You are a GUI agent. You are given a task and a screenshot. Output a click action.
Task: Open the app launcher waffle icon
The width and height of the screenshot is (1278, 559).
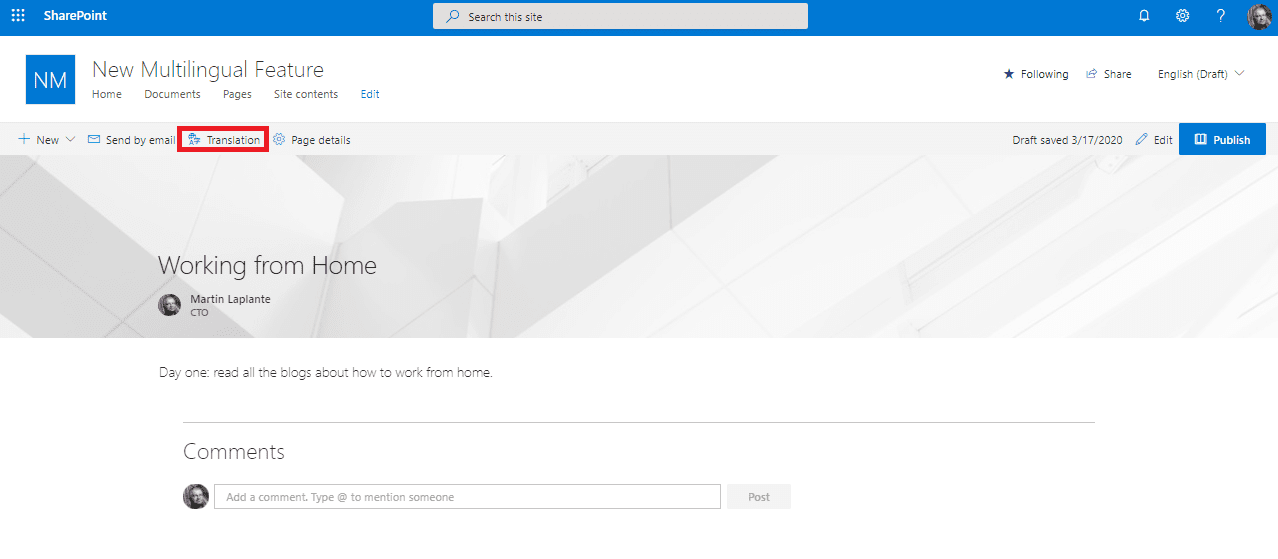18,16
